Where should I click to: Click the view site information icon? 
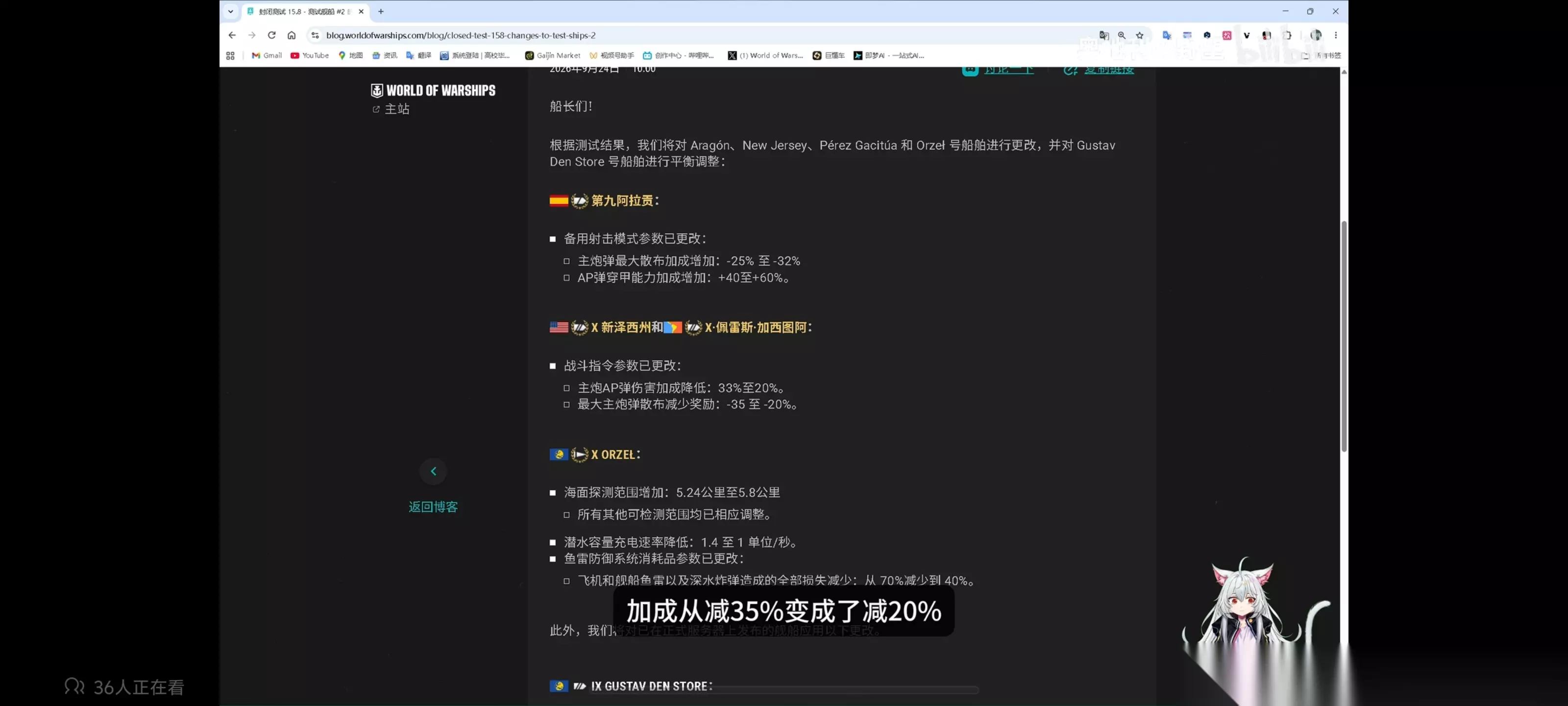315,35
